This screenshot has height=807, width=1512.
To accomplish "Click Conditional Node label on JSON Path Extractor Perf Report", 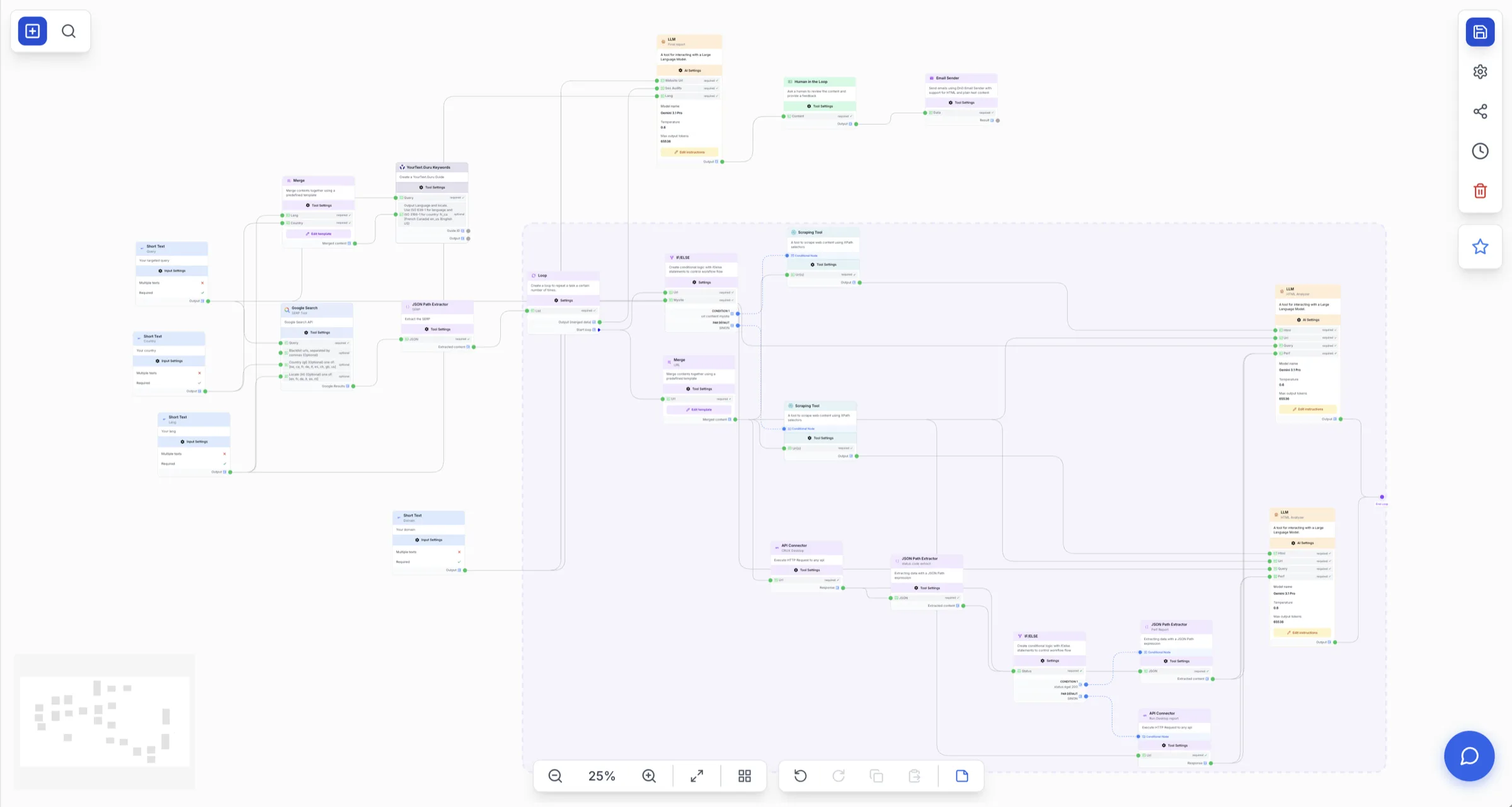I will click(1158, 652).
